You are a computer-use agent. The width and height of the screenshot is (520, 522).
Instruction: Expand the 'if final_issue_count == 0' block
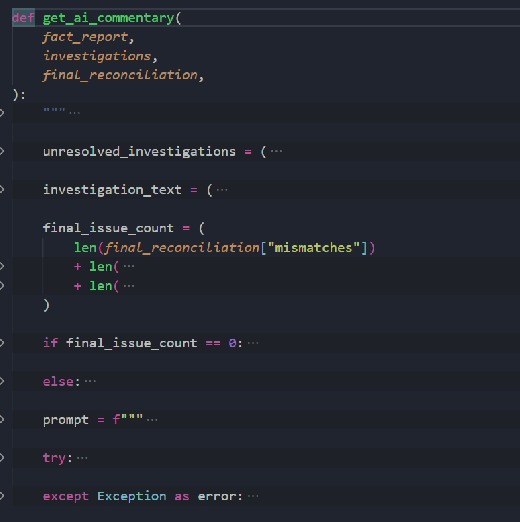(2, 343)
